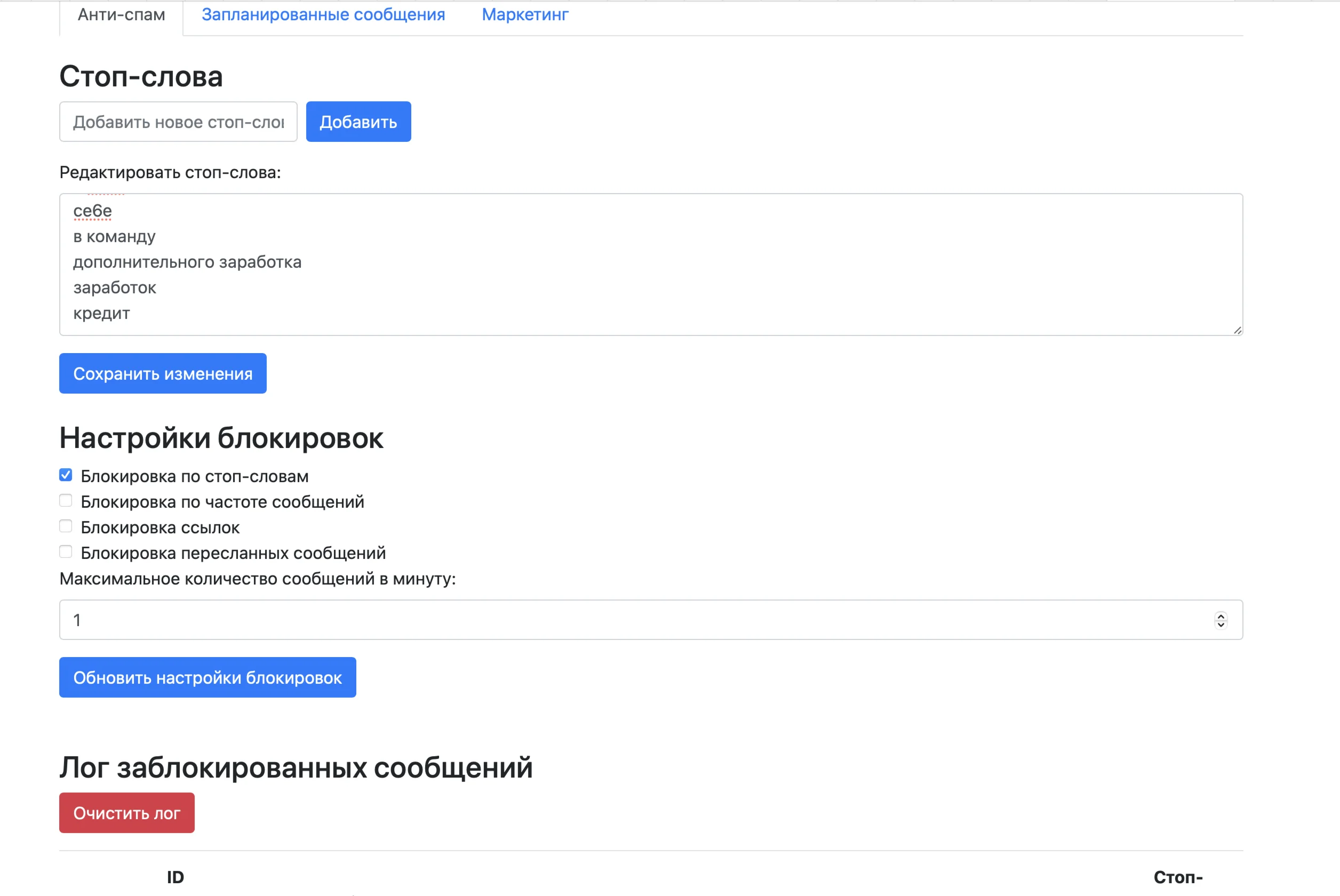1340x896 pixels.
Task: Click Обновить настройки блокировок button
Action: tap(208, 677)
